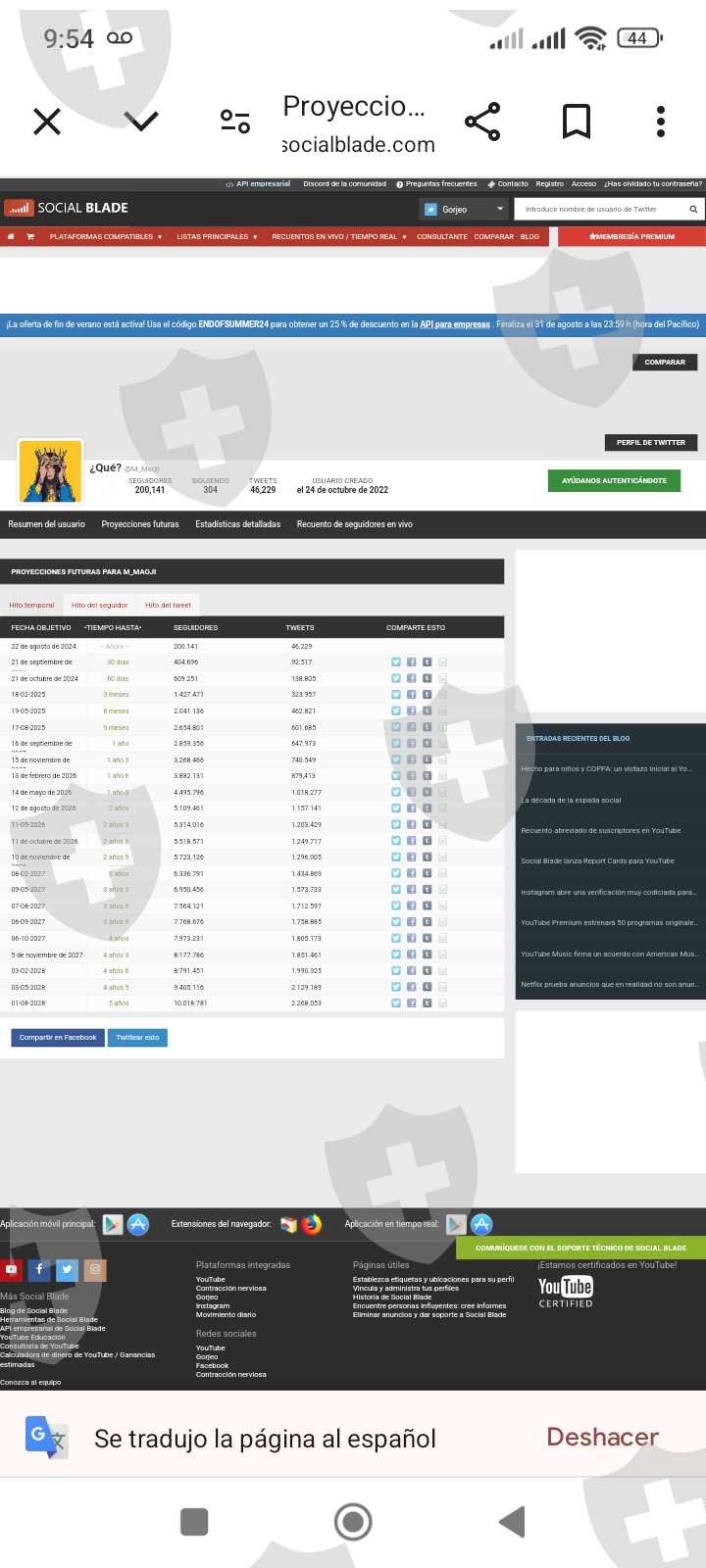Expand Listas Principales menu
Screen dimensions: 706x1568
217,236
